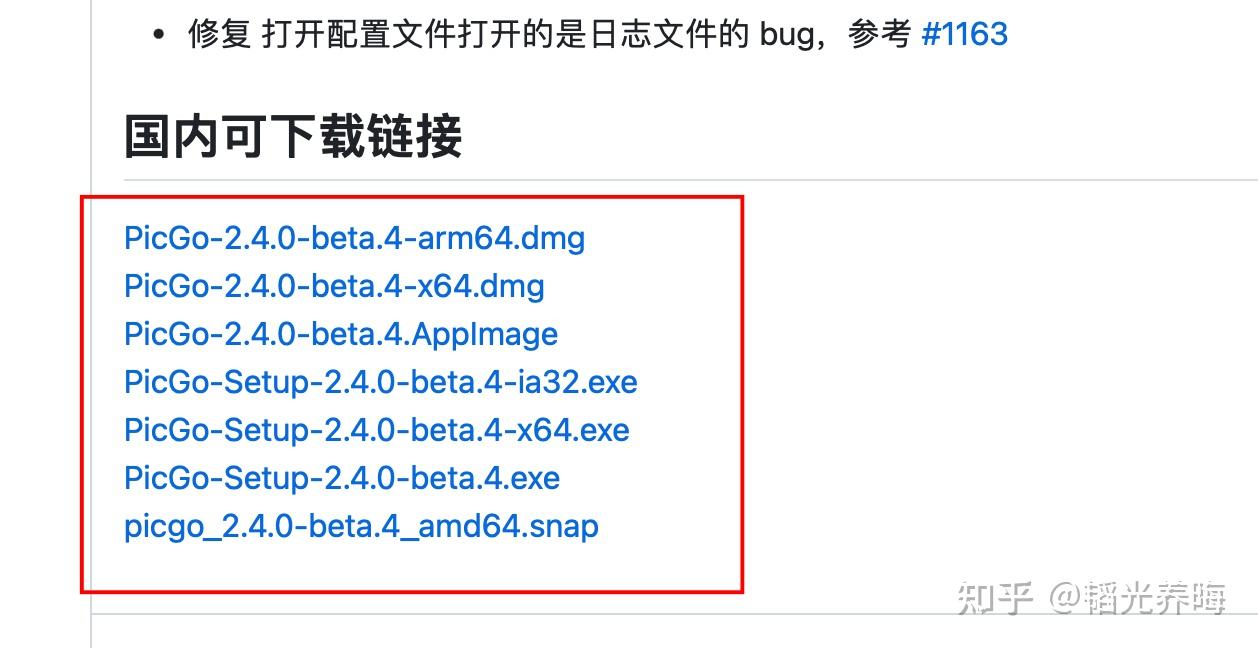
Task: Download PicGo-2.4.0-beta.4-arm64.dmg
Action: point(355,238)
